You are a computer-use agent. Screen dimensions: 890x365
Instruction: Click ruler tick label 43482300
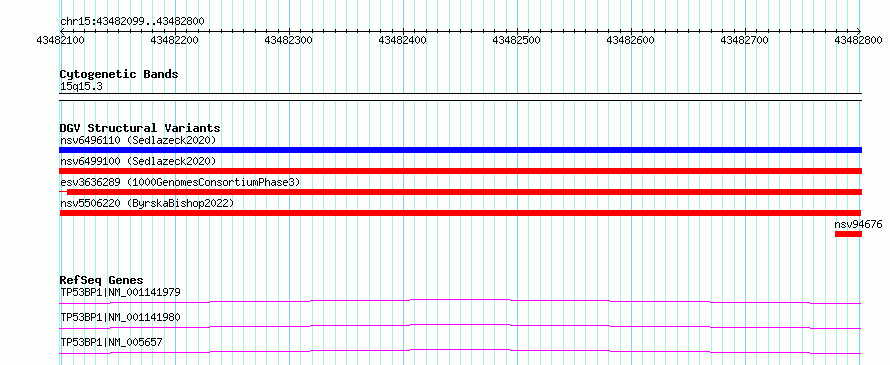[289, 40]
